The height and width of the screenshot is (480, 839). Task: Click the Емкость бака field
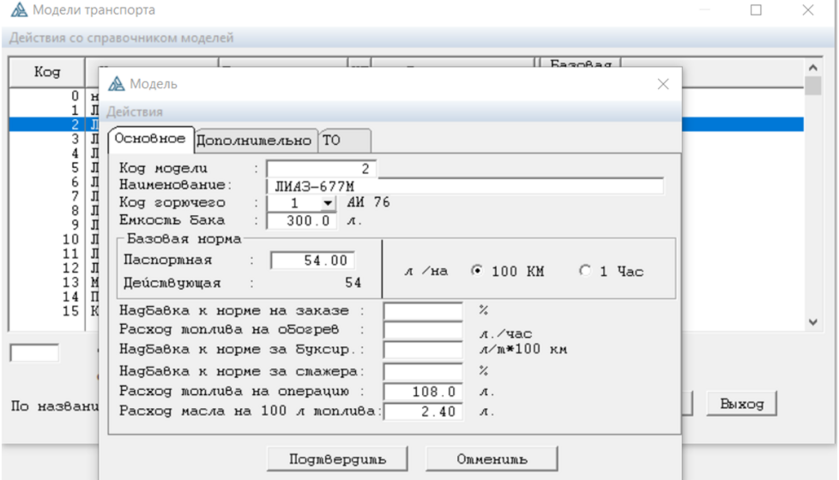(x=302, y=220)
